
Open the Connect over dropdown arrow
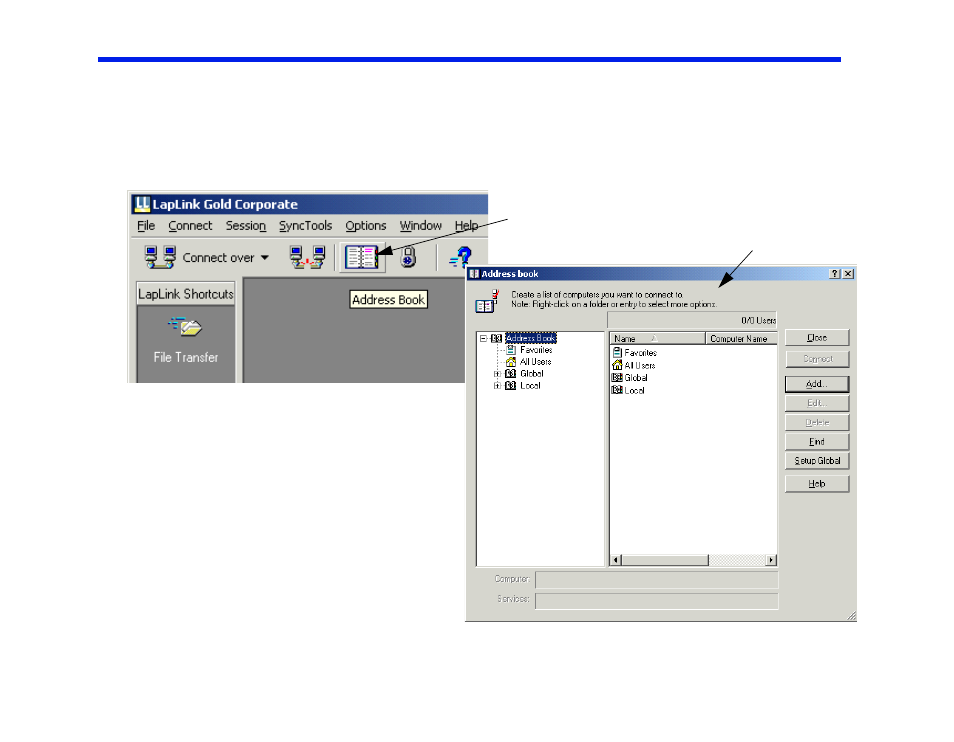coord(265,258)
